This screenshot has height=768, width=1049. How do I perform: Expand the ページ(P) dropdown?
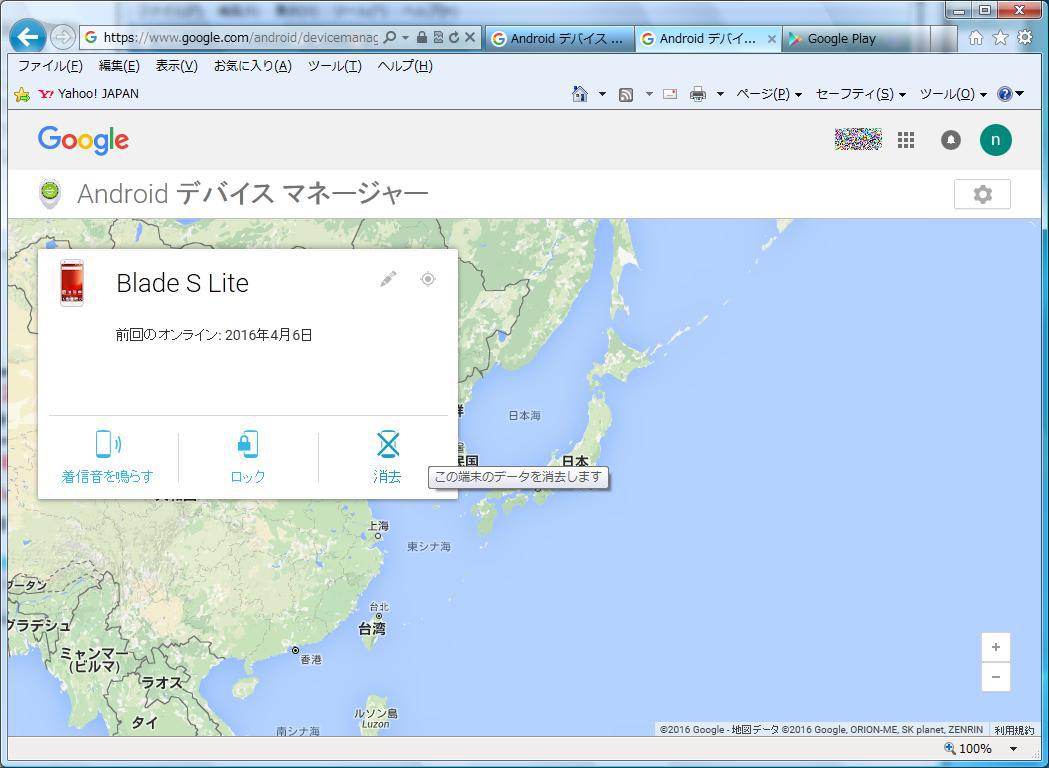click(x=768, y=94)
